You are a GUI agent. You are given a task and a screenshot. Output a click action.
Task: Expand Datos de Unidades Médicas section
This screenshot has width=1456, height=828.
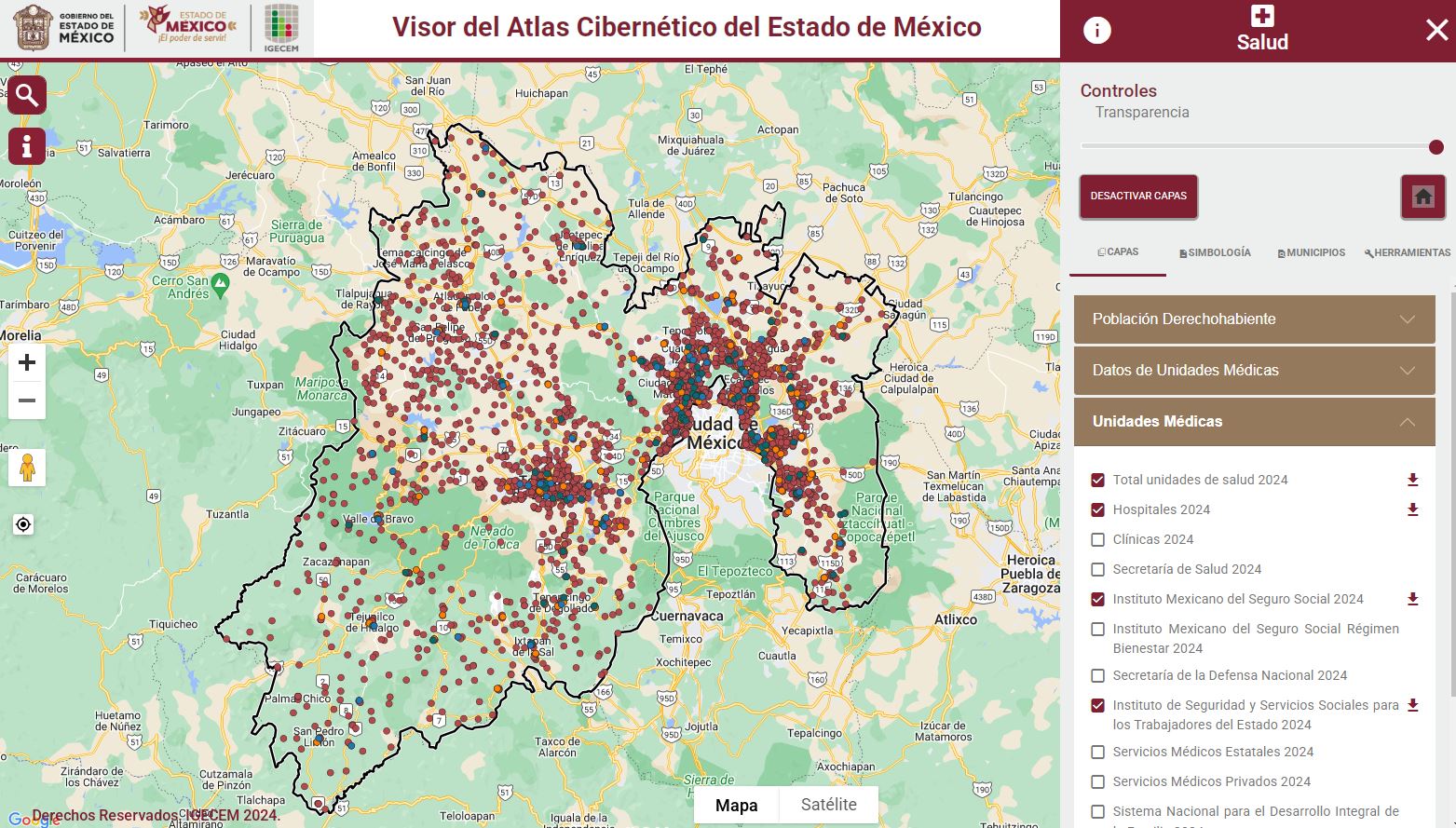click(x=1253, y=371)
